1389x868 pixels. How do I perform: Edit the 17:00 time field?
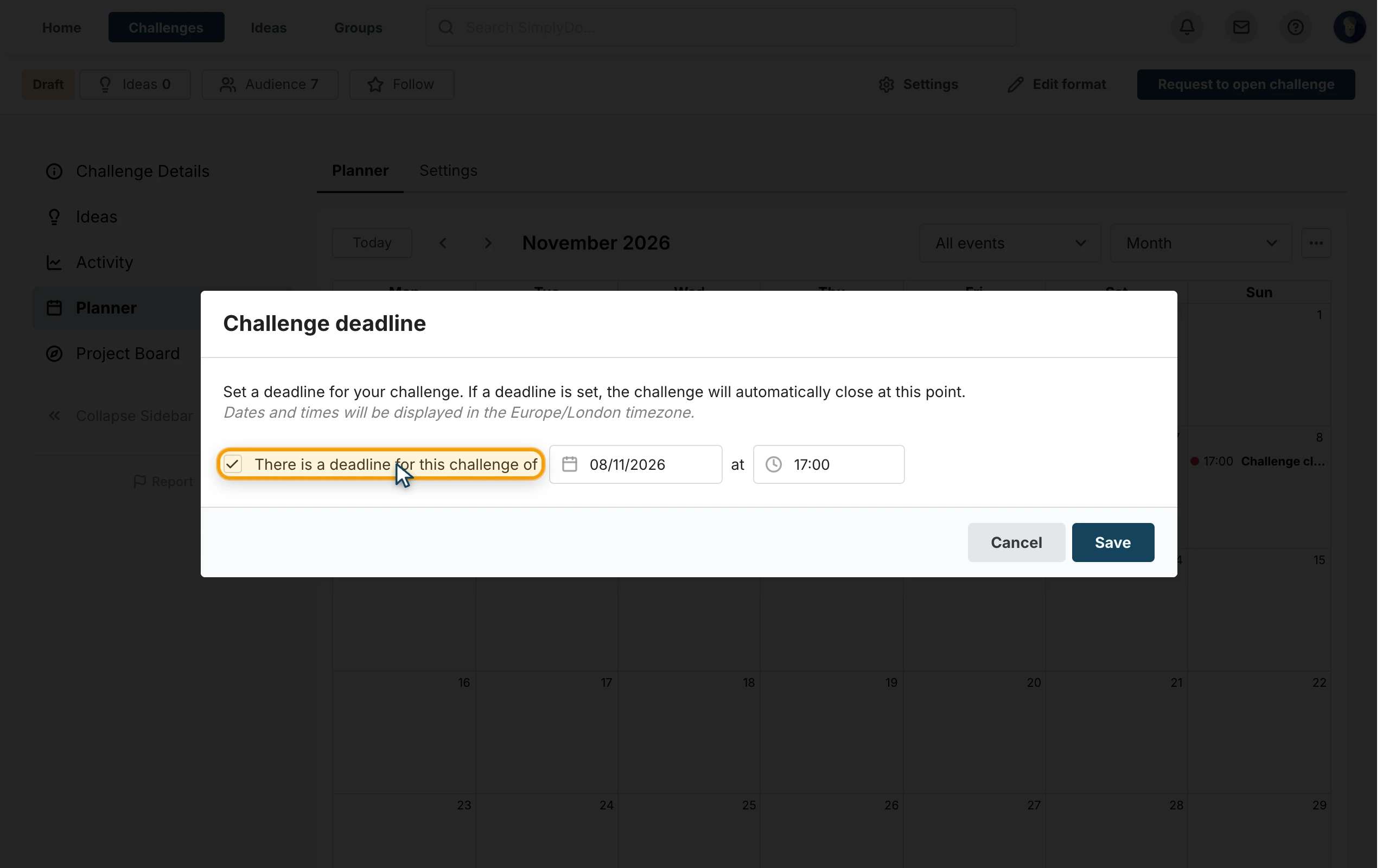(x=828, y=464)
